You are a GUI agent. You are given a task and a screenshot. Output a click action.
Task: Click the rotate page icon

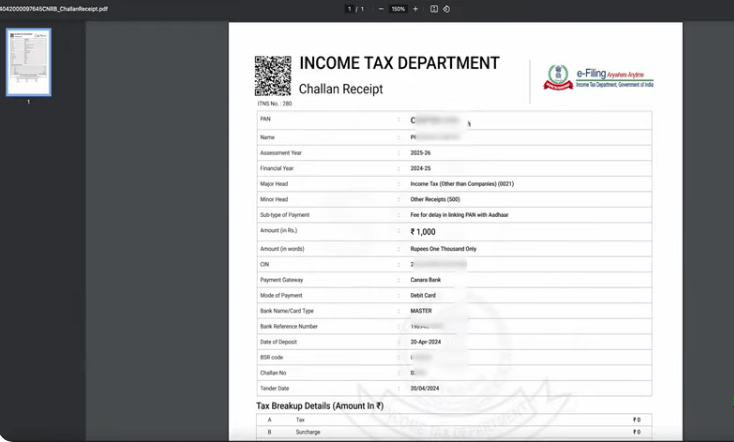point(446,9)
